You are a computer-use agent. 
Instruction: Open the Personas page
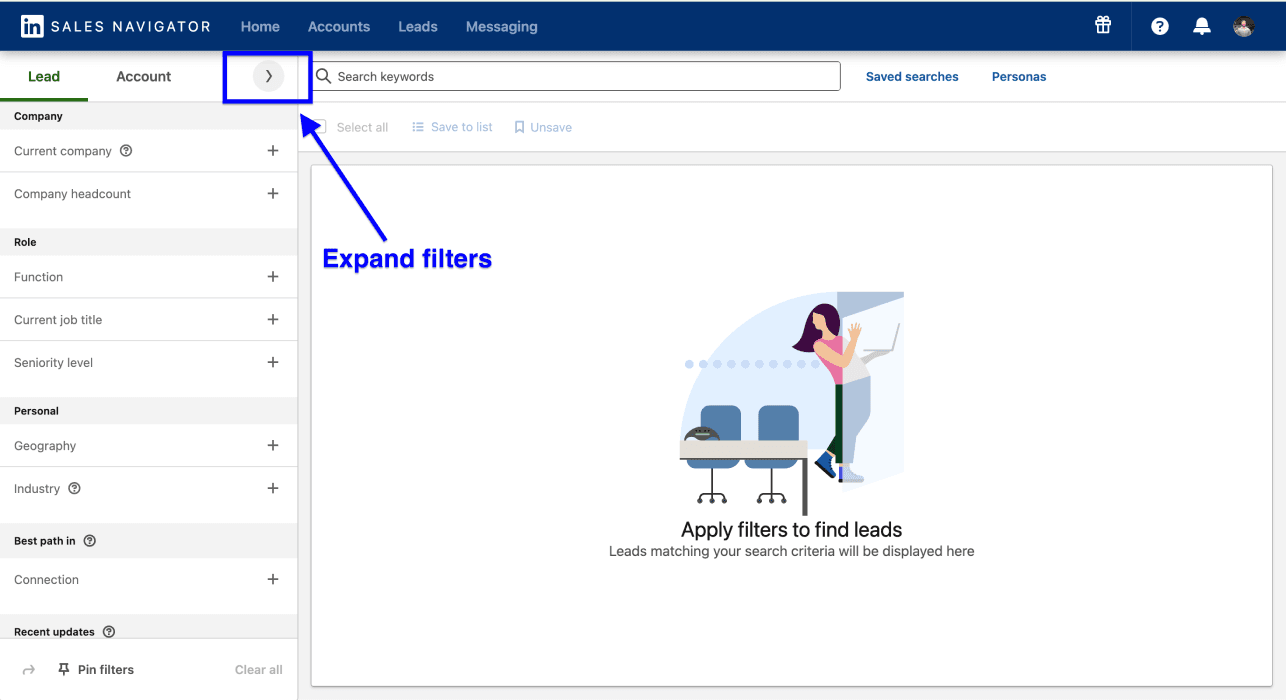coord(1018,76)
